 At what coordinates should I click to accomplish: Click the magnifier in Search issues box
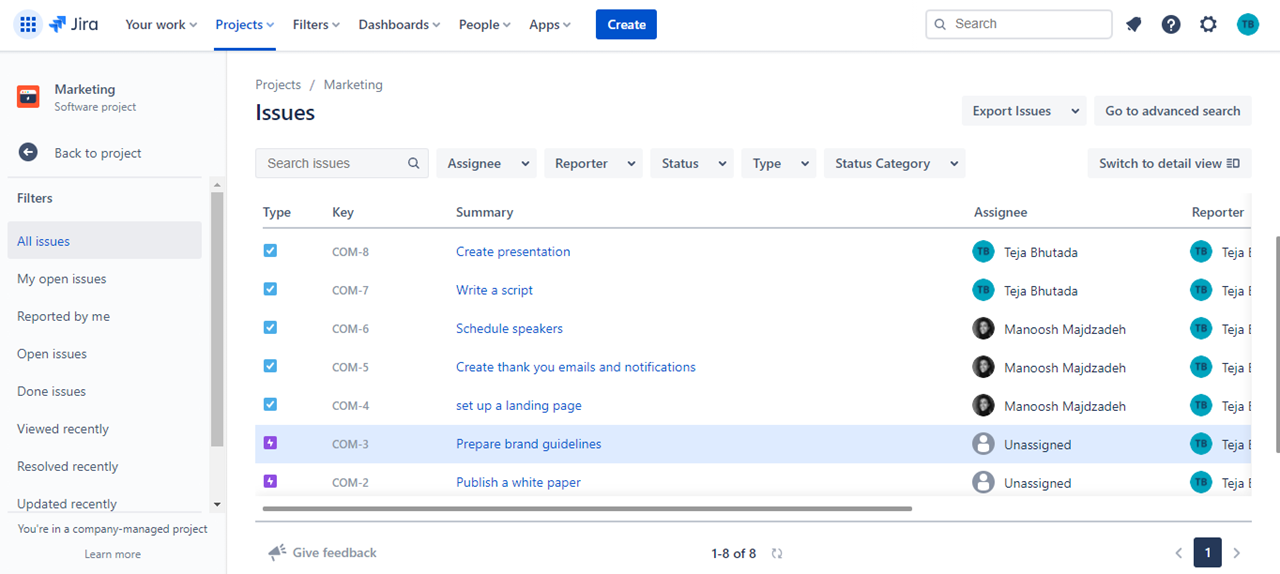414,163
